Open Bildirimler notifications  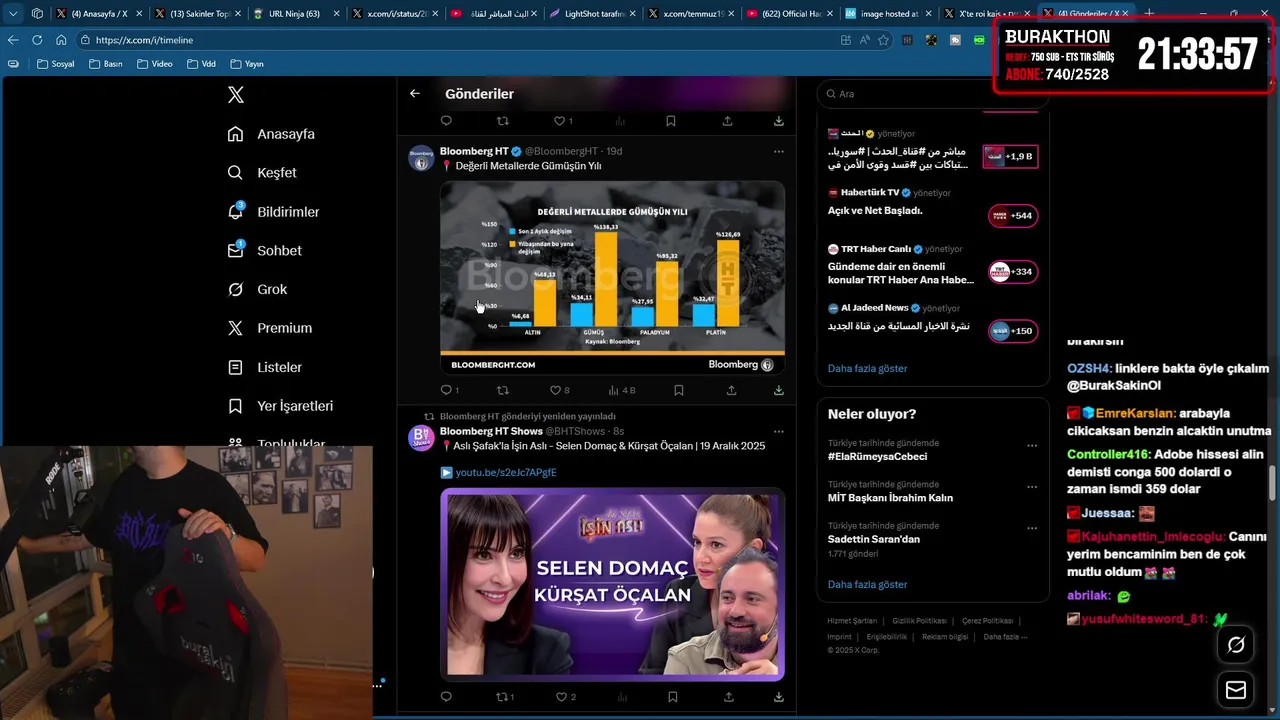(x=274, y=212)
